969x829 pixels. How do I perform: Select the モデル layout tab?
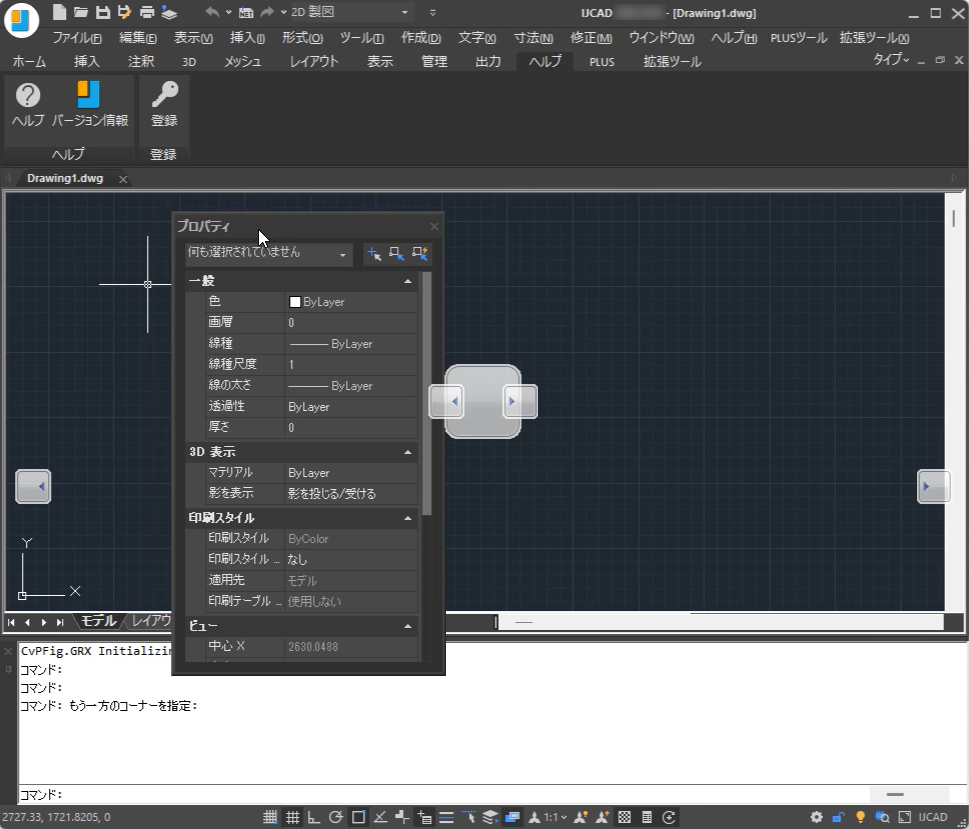point(99,621)
